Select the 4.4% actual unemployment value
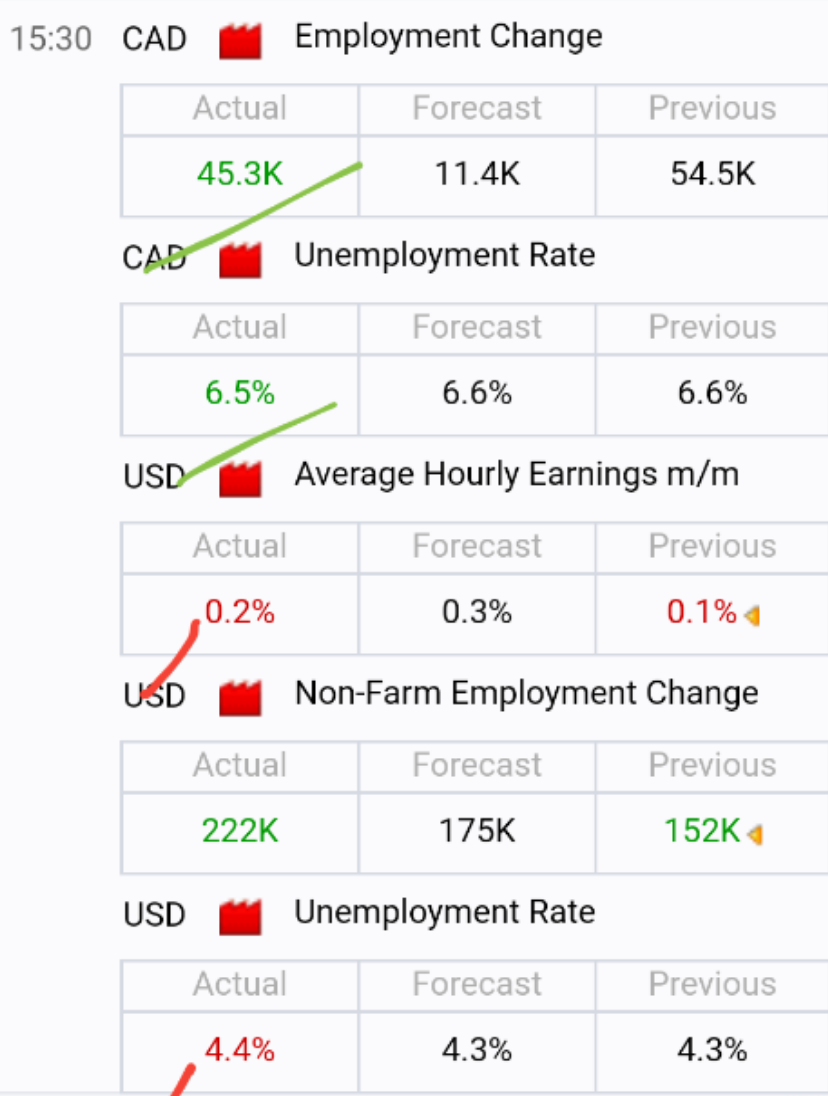Image resolution: width=828 pixels, height=1096 pixels. point(240,1050)
